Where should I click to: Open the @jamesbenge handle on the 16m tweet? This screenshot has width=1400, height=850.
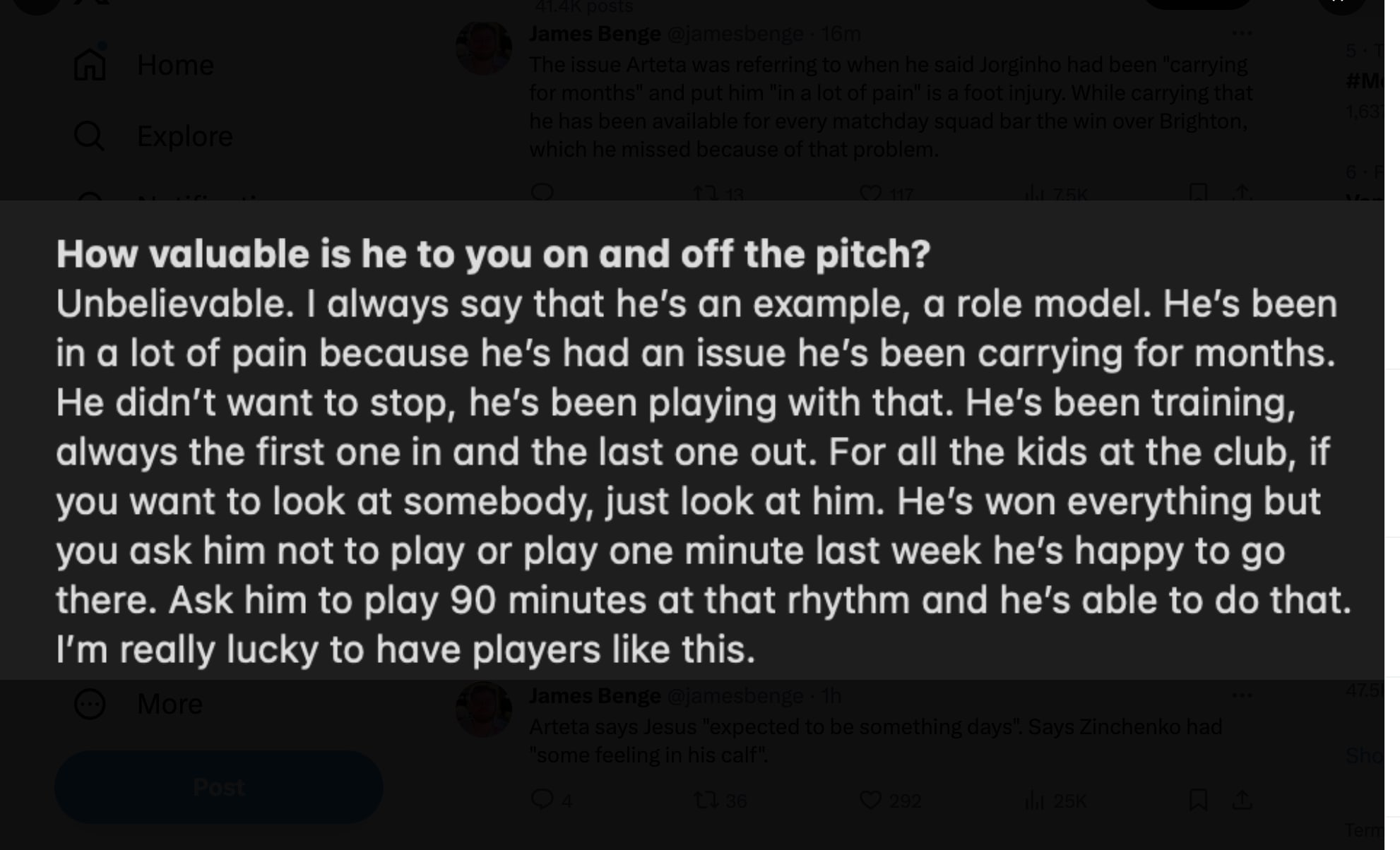[735, 33]
